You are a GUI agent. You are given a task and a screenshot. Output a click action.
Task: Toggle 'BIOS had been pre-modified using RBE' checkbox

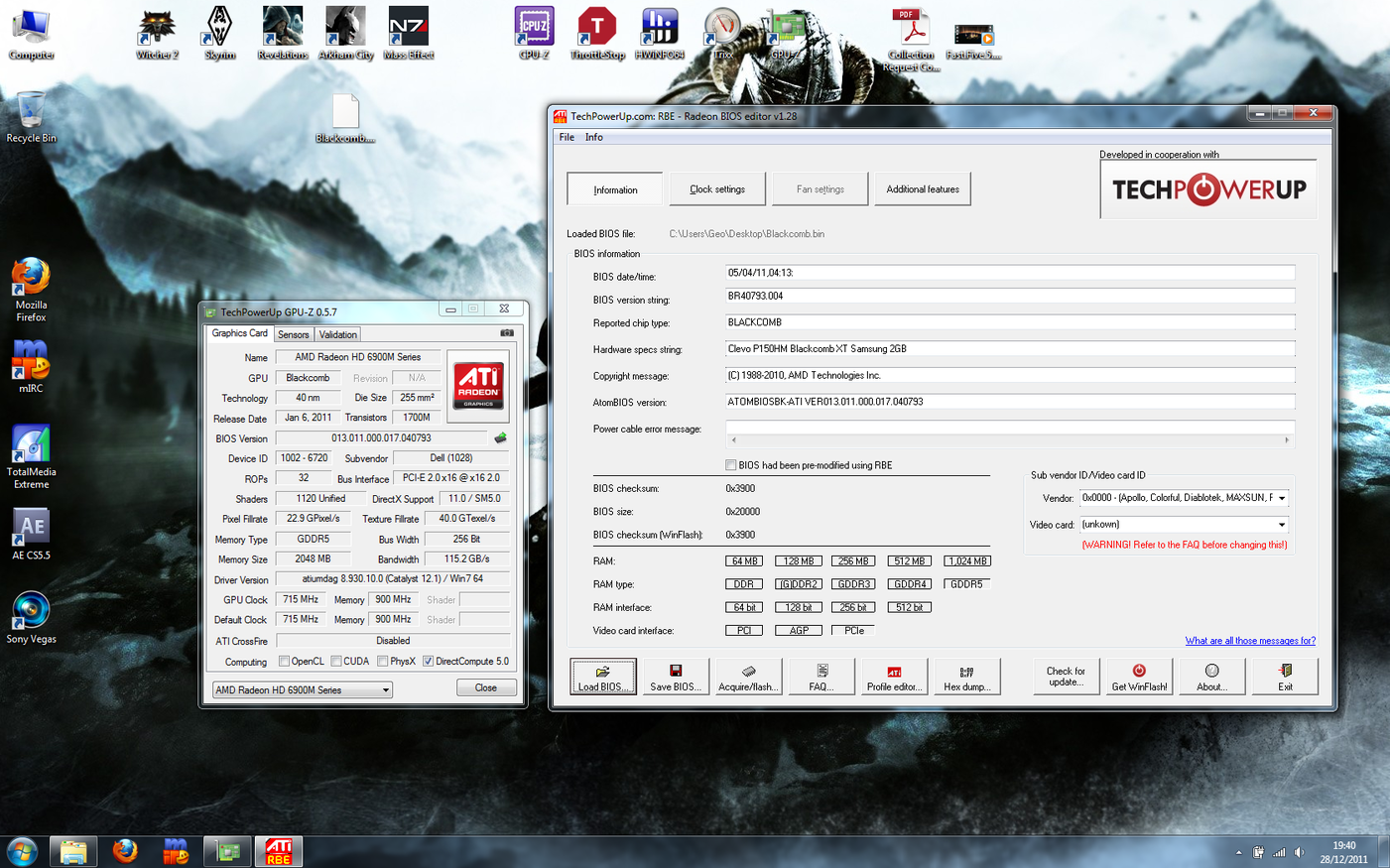pos(731,465)
